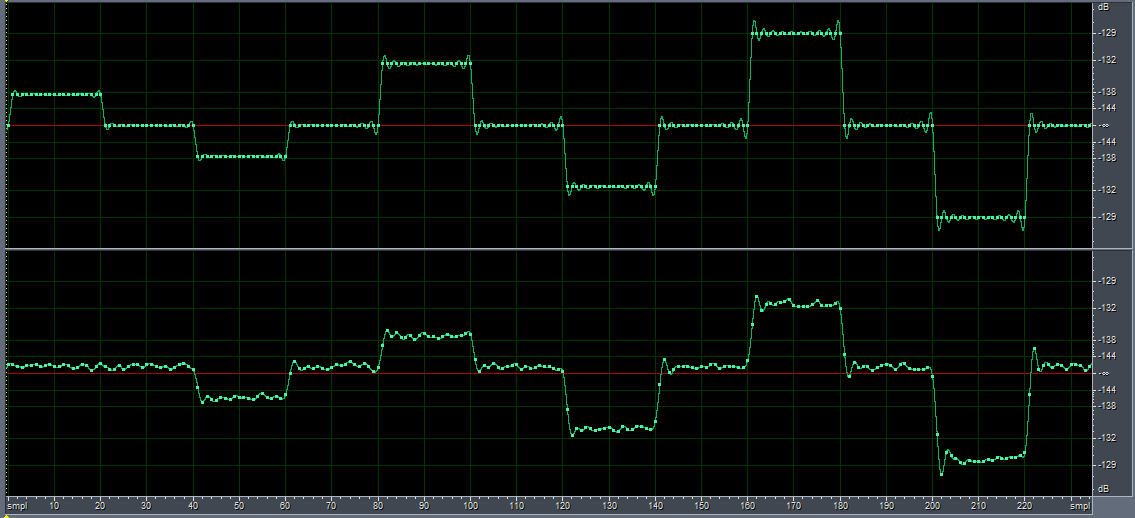This screenshot has width=1135, height=518.
Task: Click the dB unit label below the lower channel scale
Action: tap(1104, 488)
